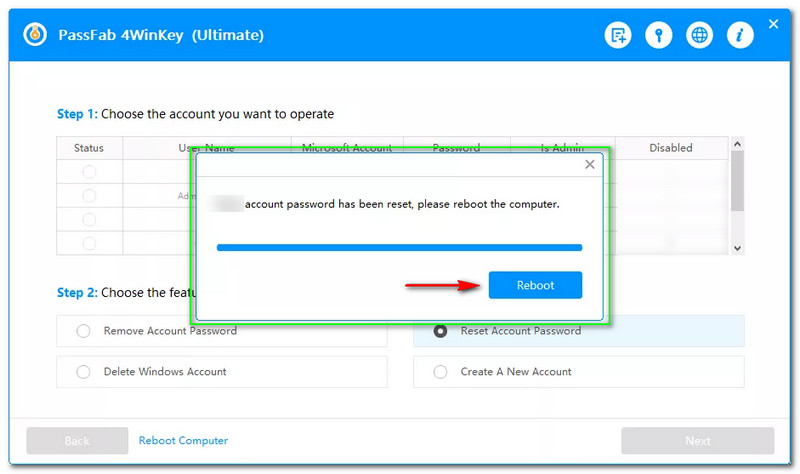Select Remove Account Password option
Viewport: 800px width, 474px height.
point(84,331)
